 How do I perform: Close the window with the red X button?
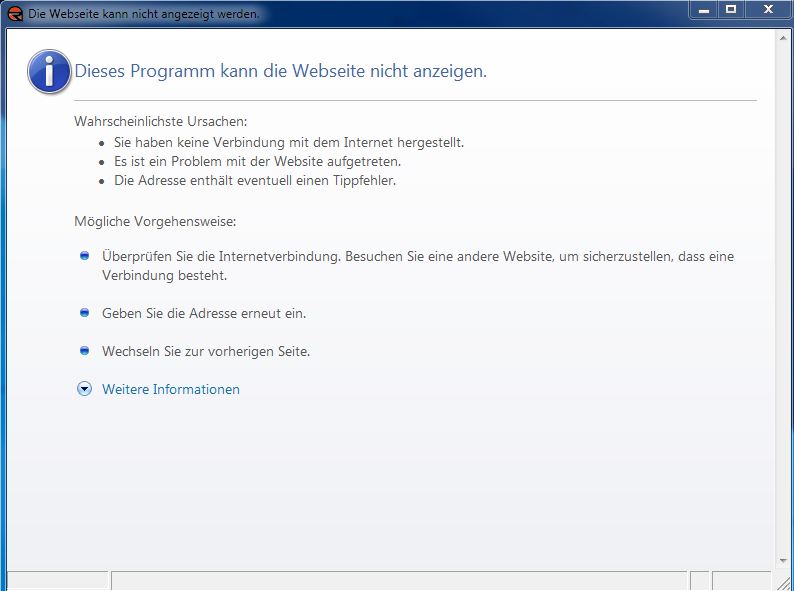tap(768, 9)
